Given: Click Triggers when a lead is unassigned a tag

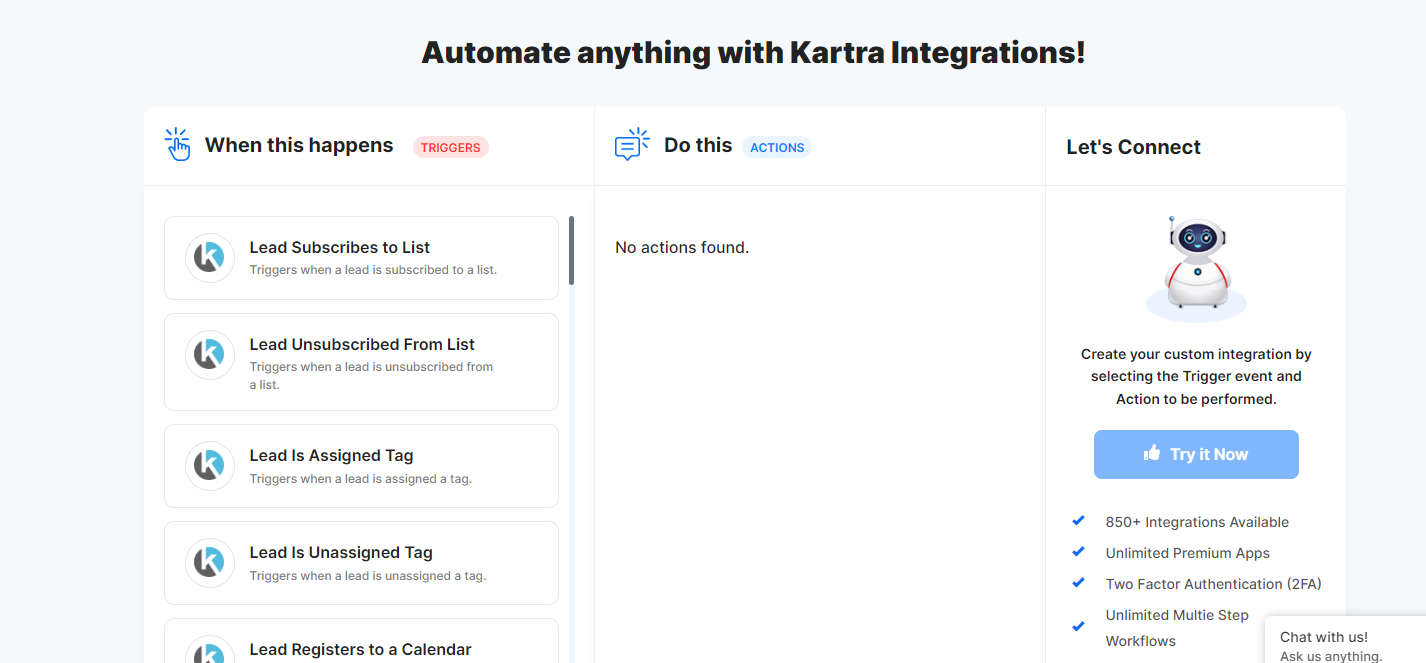Looking at the screenshot, I should point(368,576).
